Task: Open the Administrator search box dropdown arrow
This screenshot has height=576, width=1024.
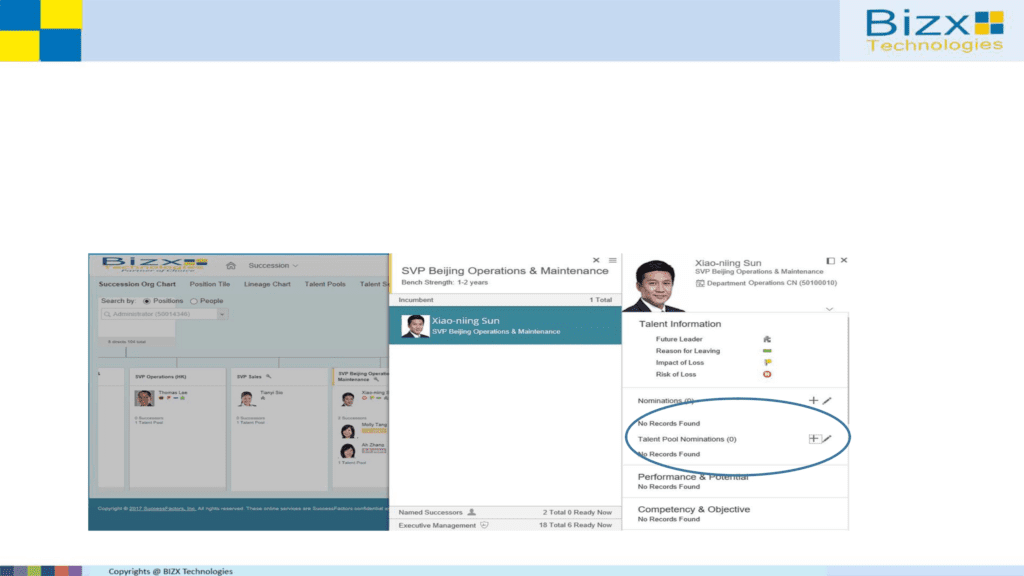Action: click(x=223, y=314)
